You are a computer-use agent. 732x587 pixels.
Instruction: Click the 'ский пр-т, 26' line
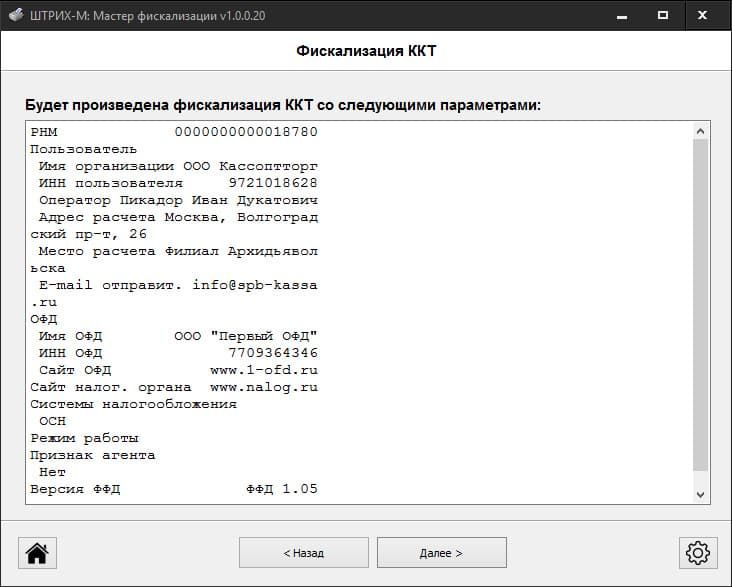(x=88, y=234)
